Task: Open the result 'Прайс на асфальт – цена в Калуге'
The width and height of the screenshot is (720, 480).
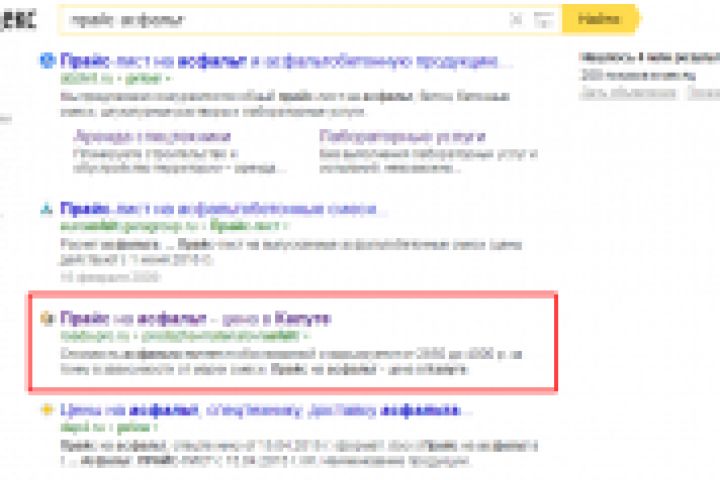Action: (196, 318)
